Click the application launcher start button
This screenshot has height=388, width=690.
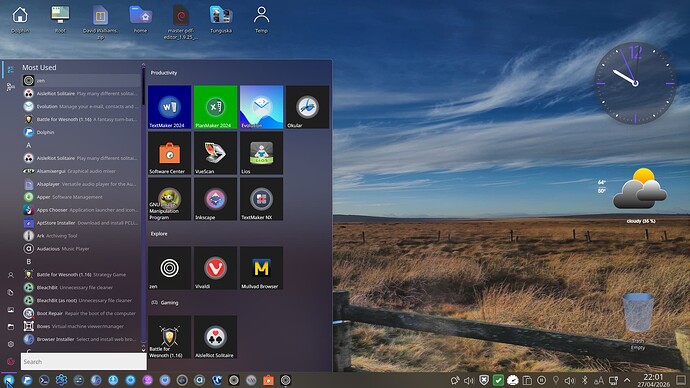click(9, 380)
